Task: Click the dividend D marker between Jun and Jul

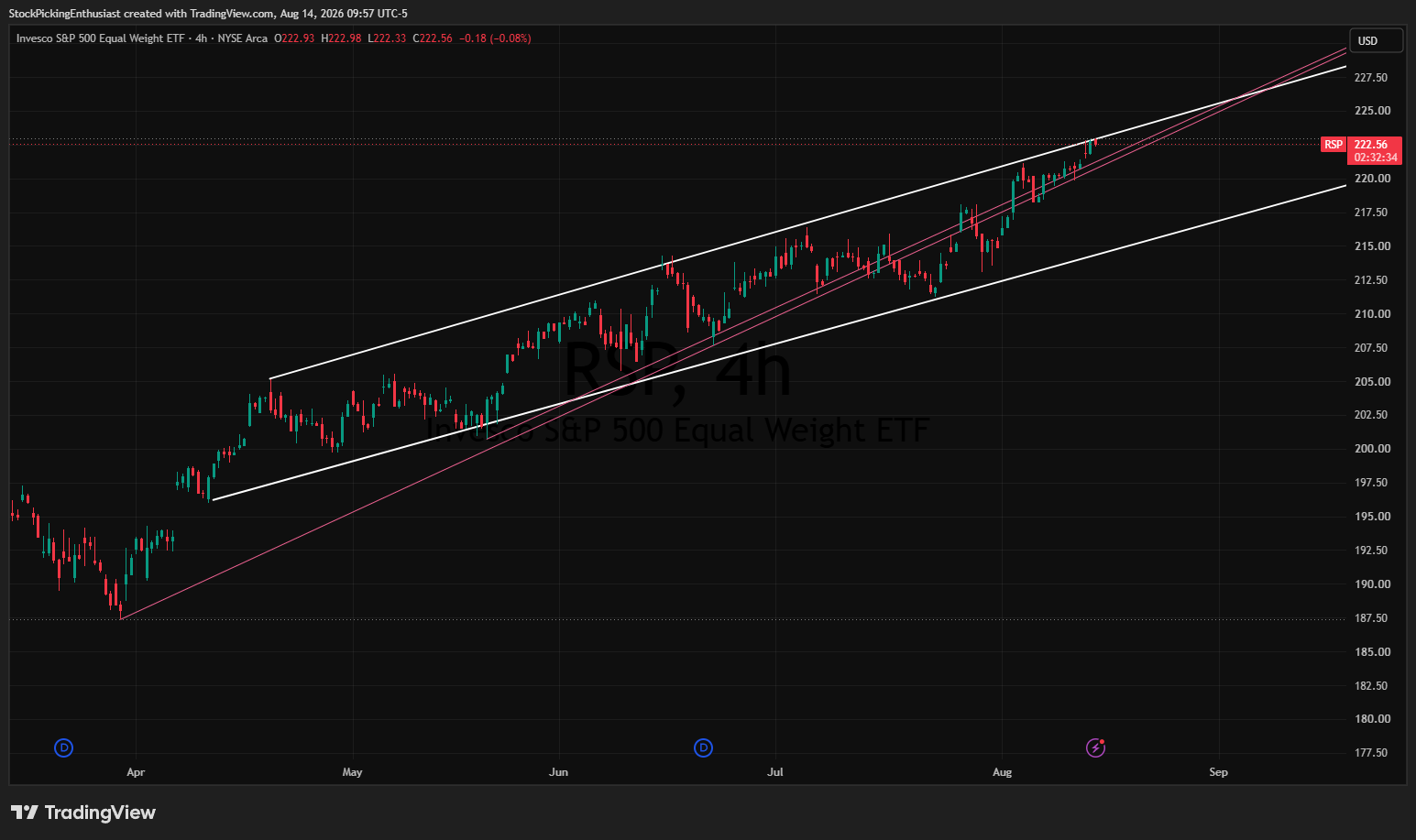Action: point(703,748)
